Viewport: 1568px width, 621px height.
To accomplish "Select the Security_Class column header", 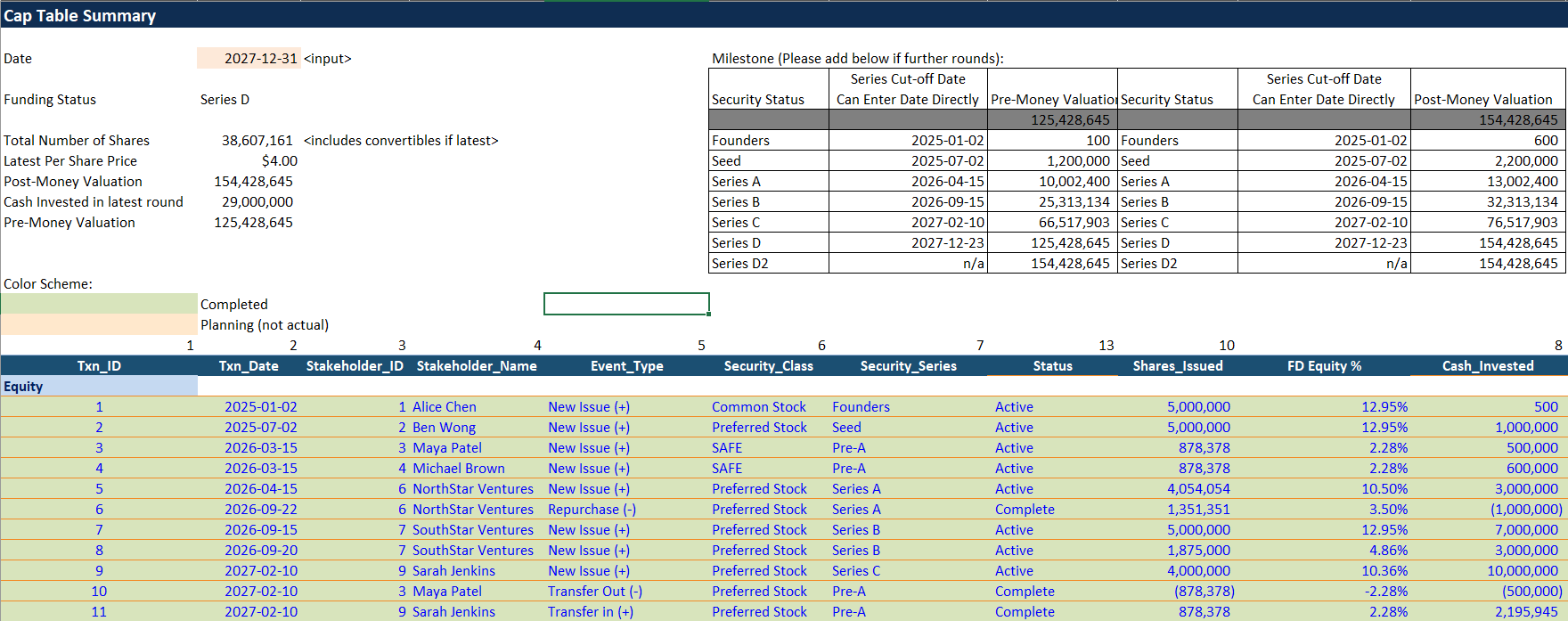I will coord(768,366).
